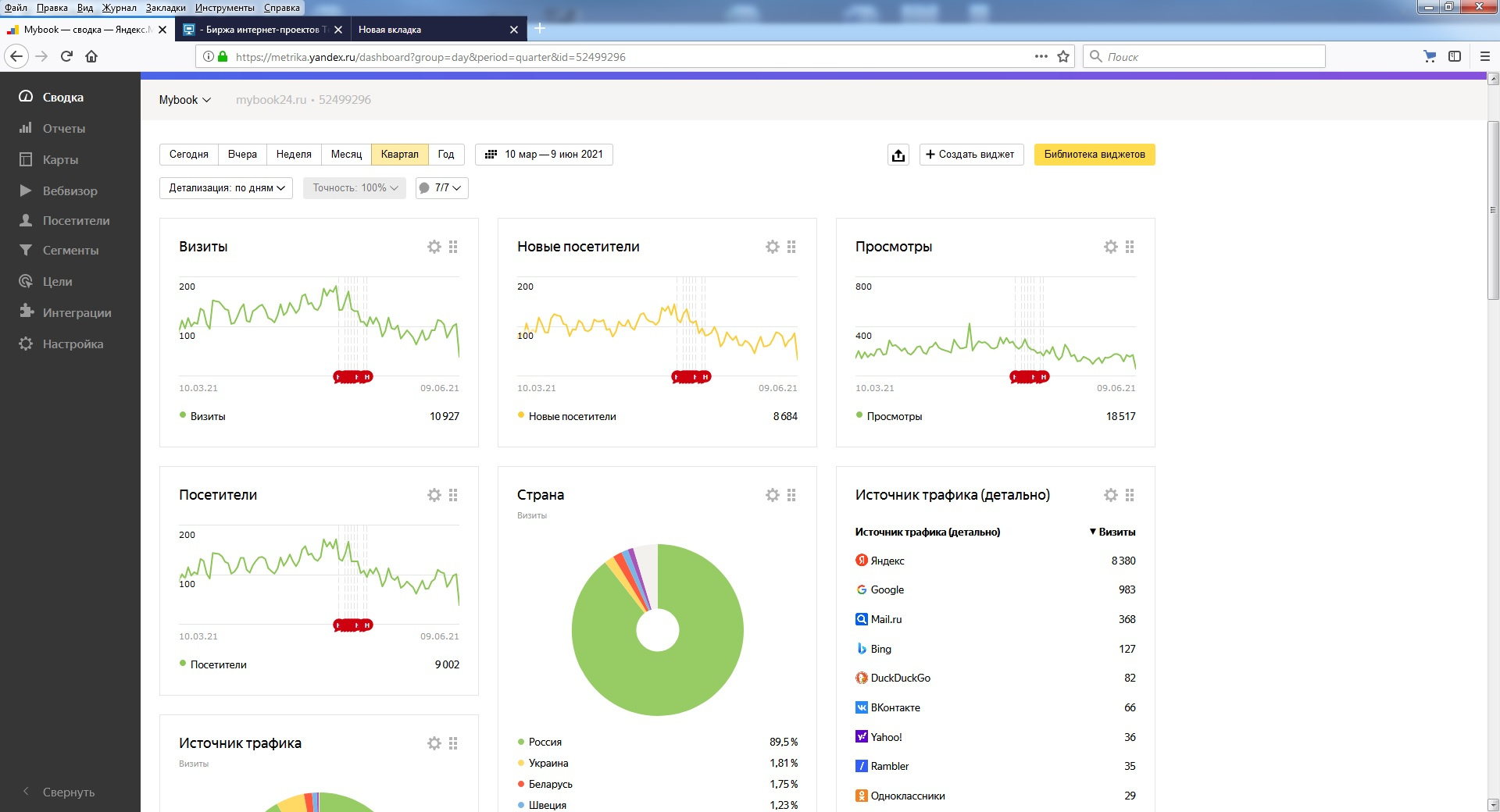Viewport: 1500px width, 812px height.
Task: Click drag handle icon on Просмотры widget
Action: tap(1130, 247)
